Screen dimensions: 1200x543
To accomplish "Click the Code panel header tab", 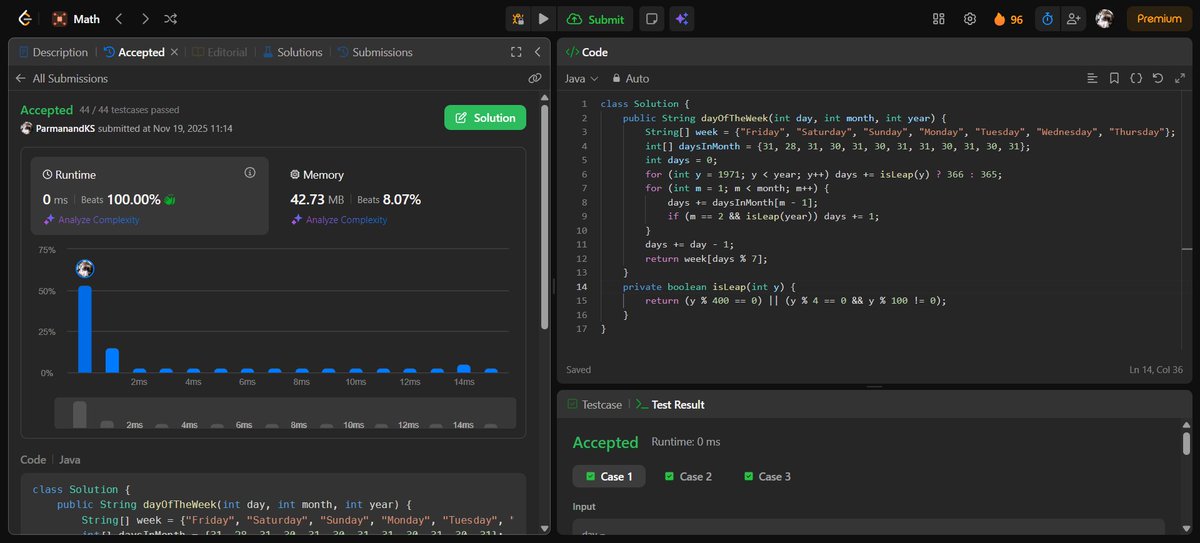I will [x=588, y=52].
